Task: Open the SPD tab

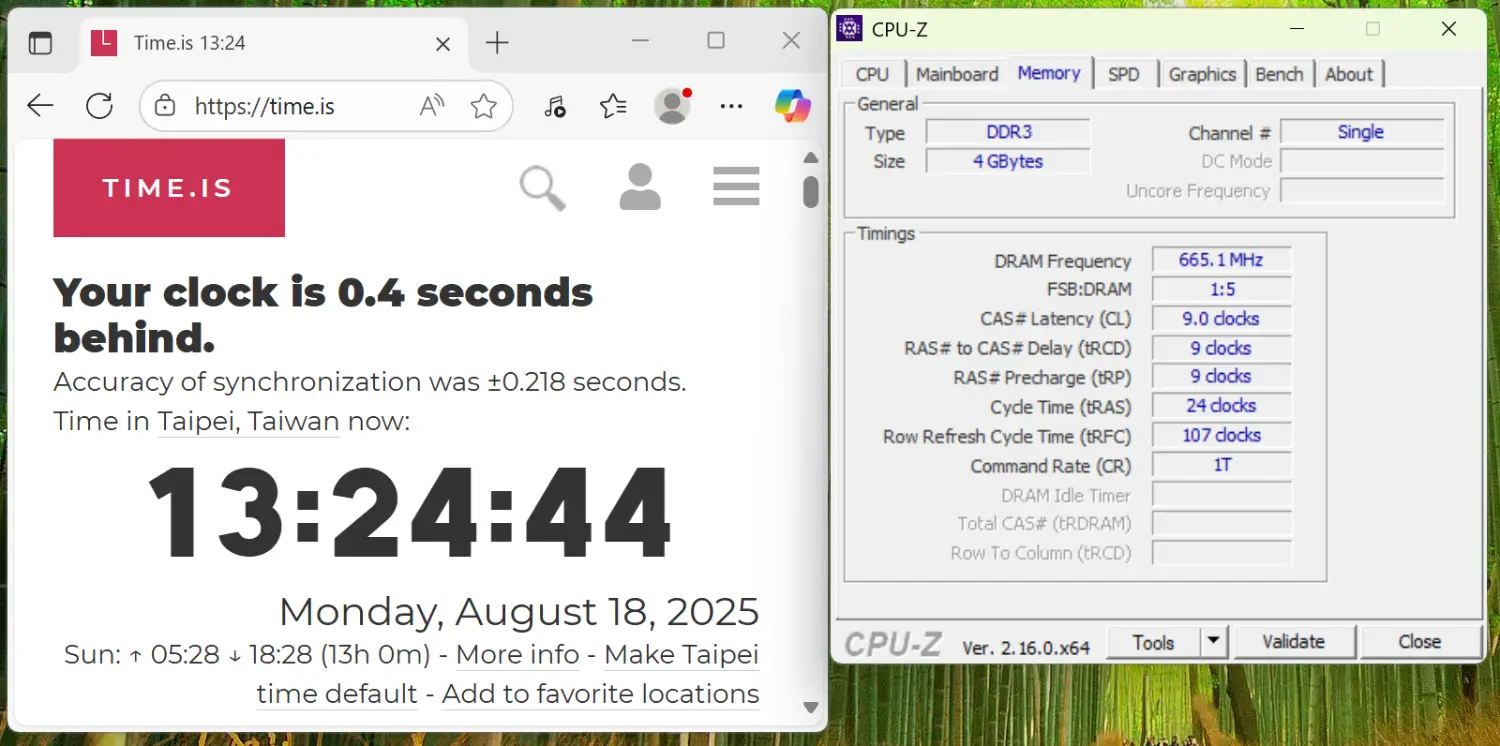Action: (1124, 74)
